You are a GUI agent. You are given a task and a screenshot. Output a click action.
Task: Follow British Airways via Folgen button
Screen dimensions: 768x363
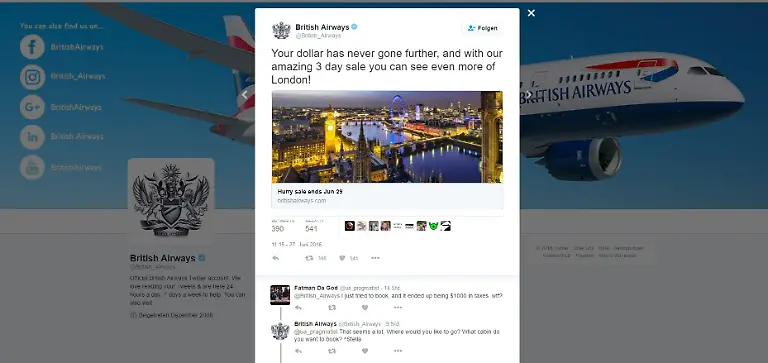(x=482, y=28)
